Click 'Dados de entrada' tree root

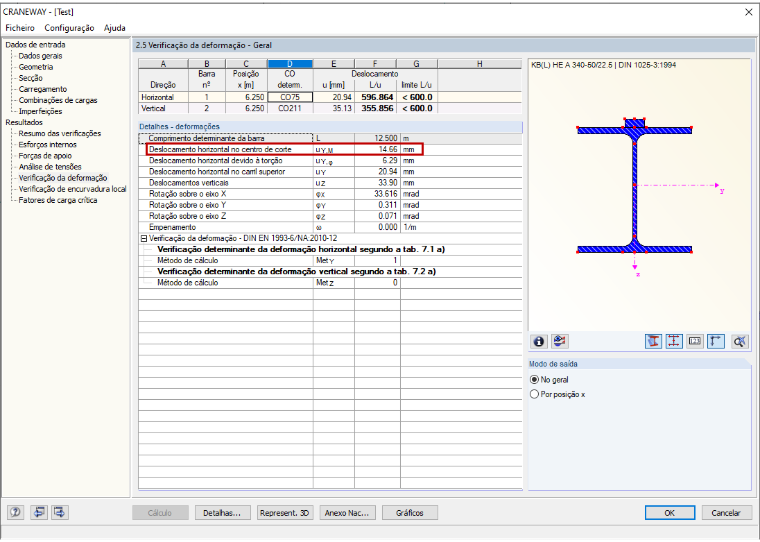click(x=35, y=45)
